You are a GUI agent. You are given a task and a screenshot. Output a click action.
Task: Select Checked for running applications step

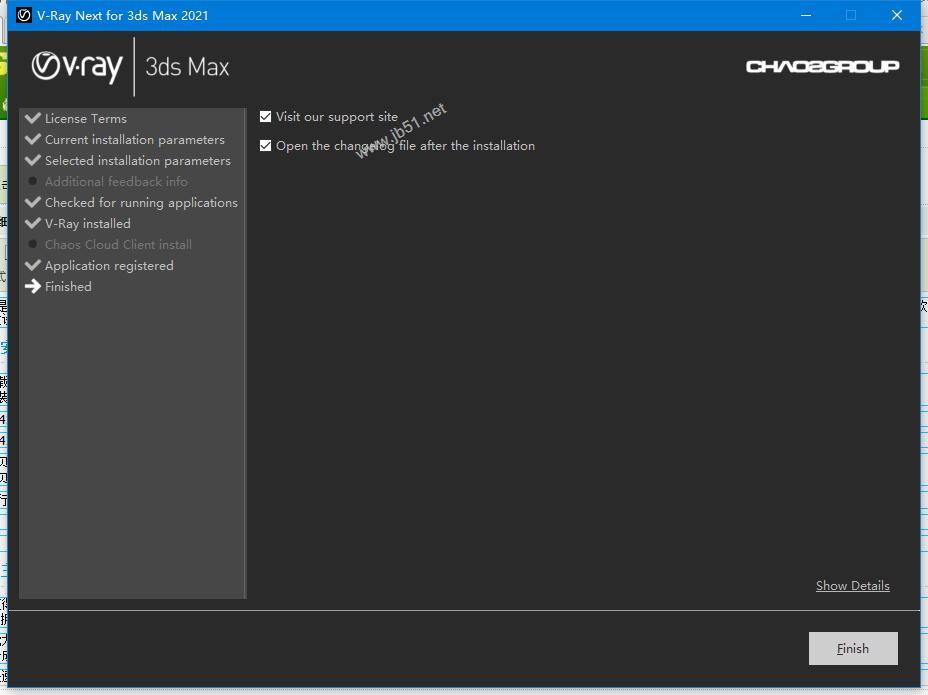(x=141, y=203)
